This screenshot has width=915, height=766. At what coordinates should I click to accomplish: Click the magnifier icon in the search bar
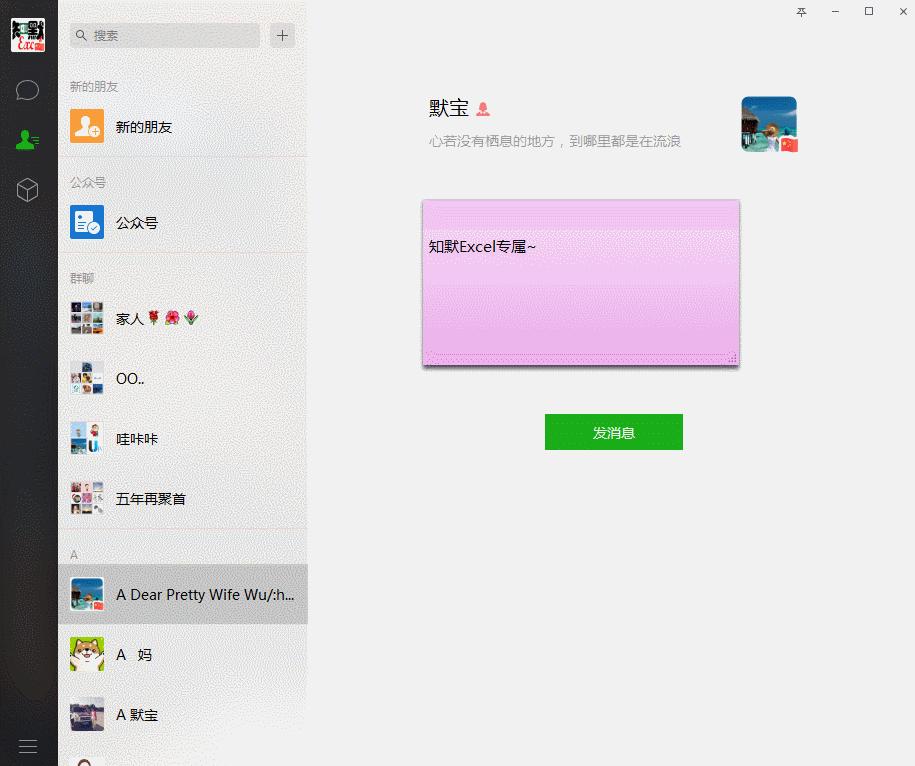(80, 35)
